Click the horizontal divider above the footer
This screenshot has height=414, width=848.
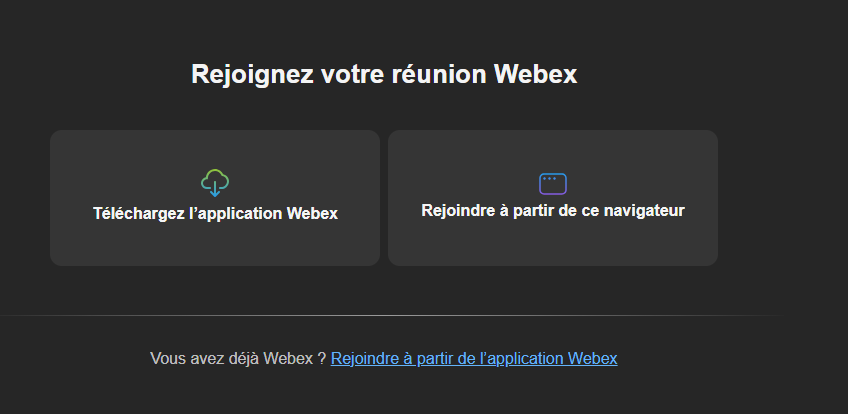point(390,315)
